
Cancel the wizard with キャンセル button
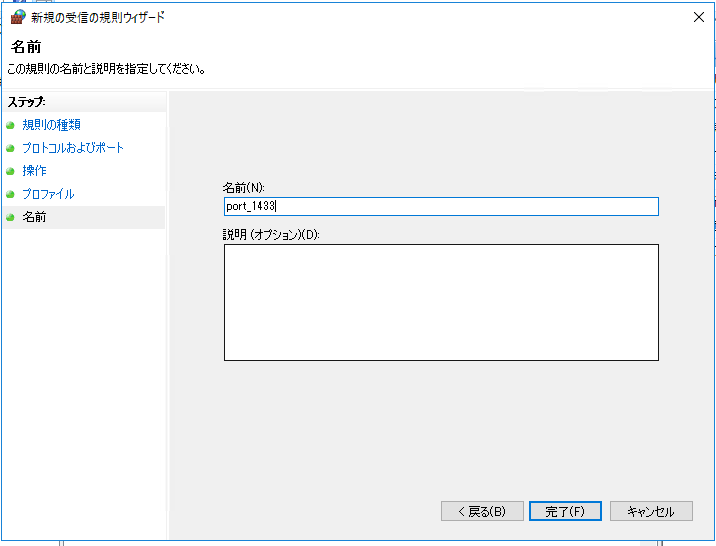[x=651, y=511]
